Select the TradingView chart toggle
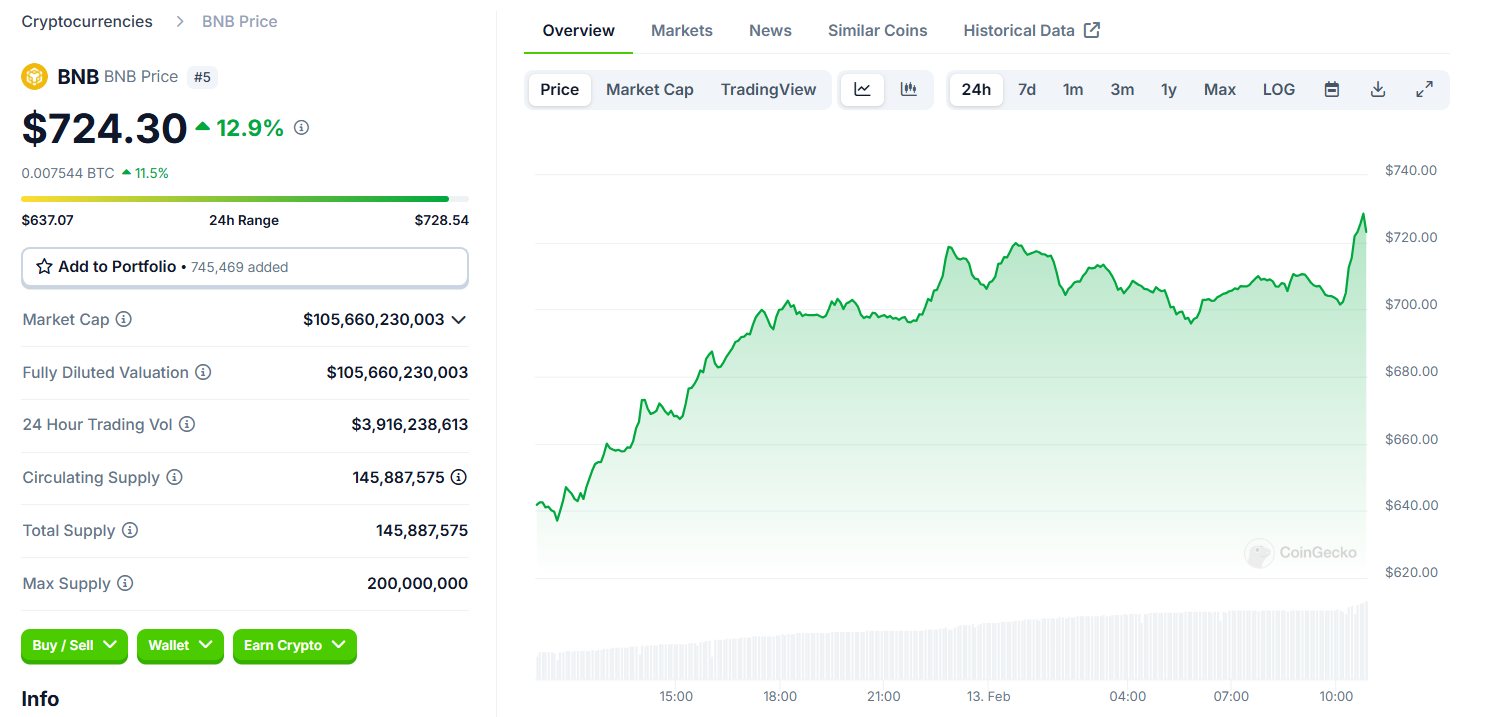Image resolution: width=1492 pixels, height=717 pixels. pyautogui.click(x=769, y=89)
